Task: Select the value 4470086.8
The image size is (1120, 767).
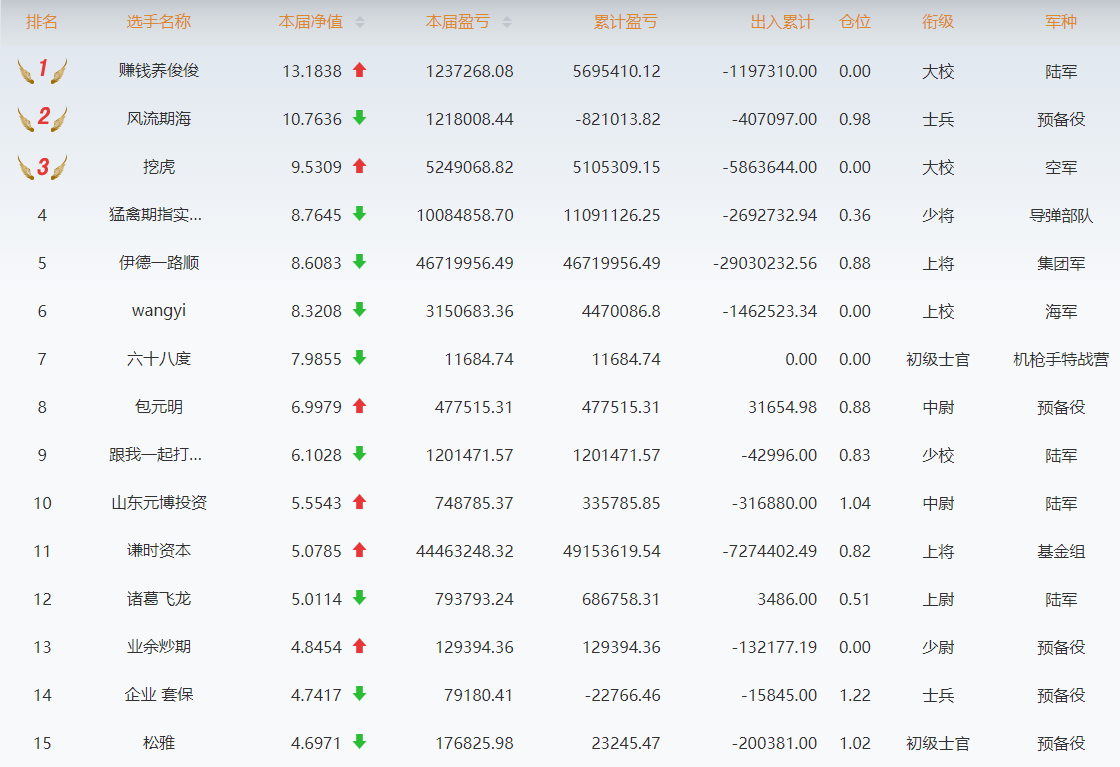Action: [x=621, y=311]
